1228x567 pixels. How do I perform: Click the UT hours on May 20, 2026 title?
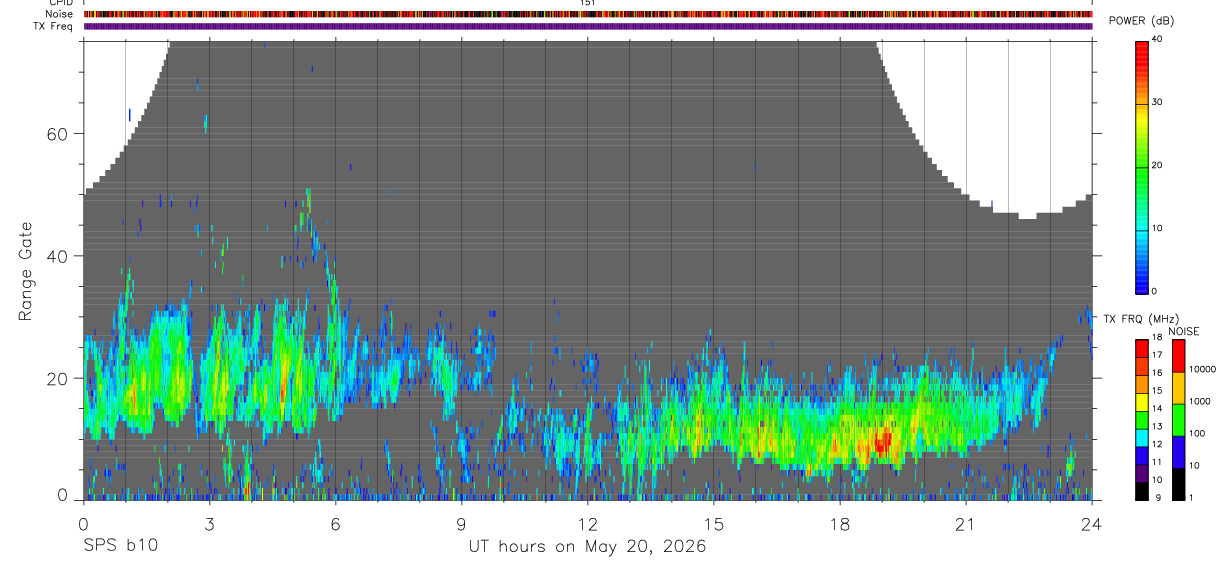pyautogui.click(x=587, y=546)
